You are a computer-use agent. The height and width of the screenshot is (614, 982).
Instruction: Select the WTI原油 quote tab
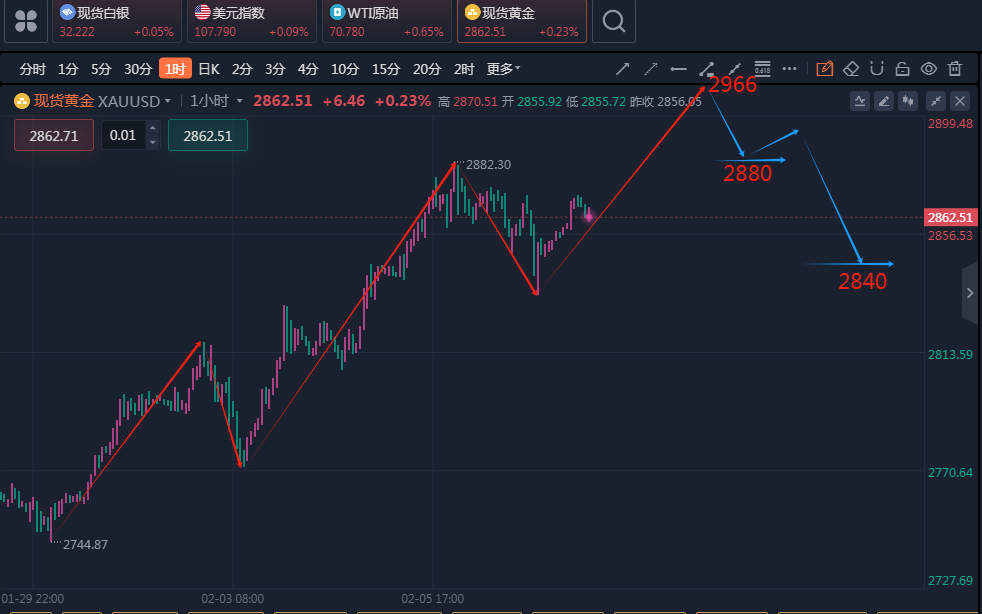386,21
